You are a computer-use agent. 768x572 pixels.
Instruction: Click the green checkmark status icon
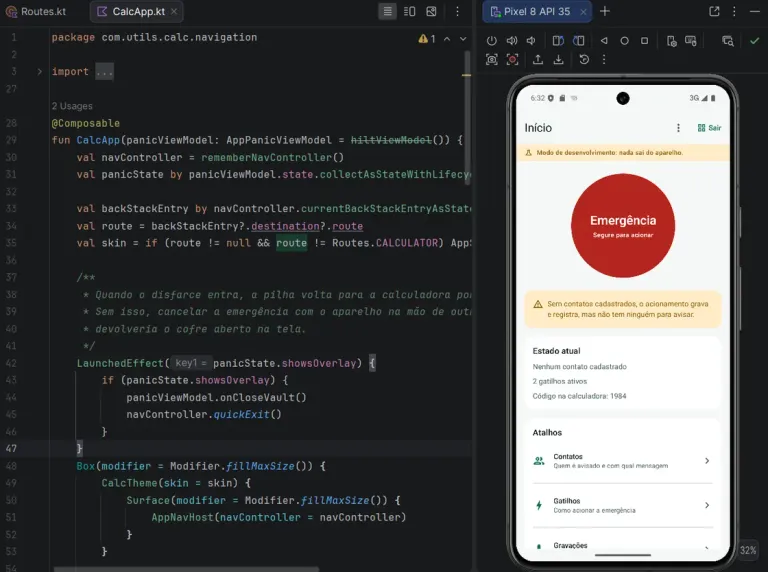tap(754, 41)
